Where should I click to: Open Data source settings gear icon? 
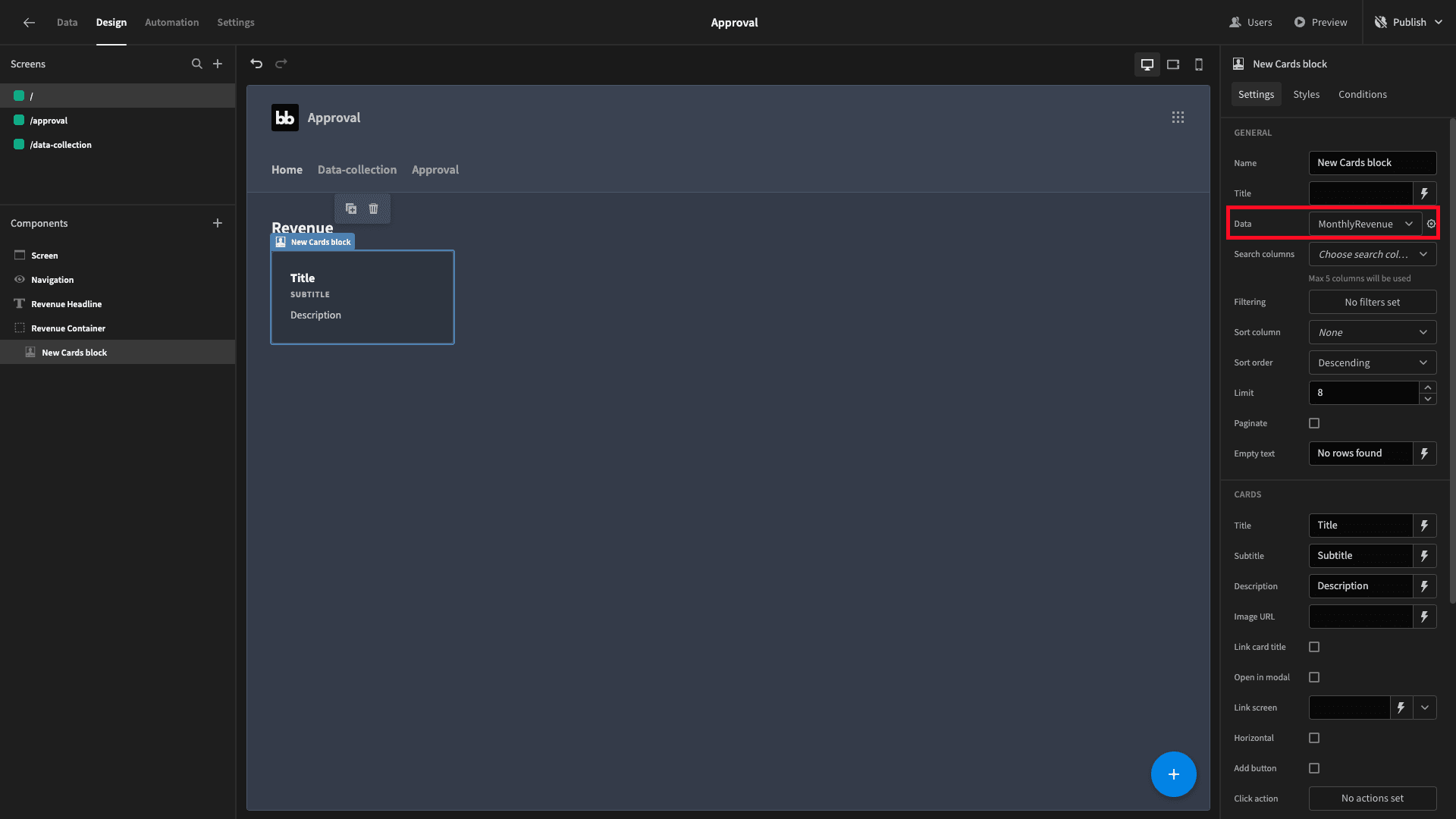click(x=1432, y=224)
